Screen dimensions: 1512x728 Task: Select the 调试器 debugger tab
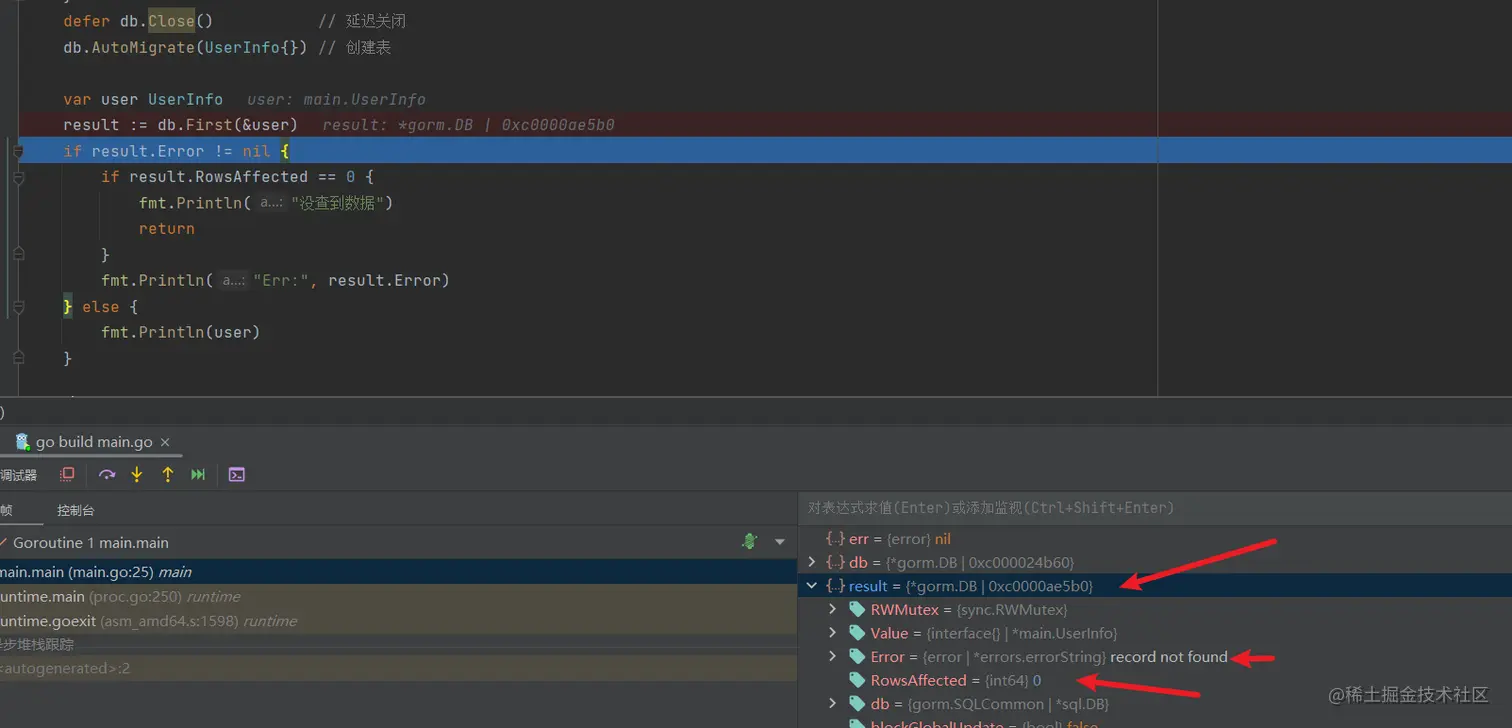click(x=18, y=475)
